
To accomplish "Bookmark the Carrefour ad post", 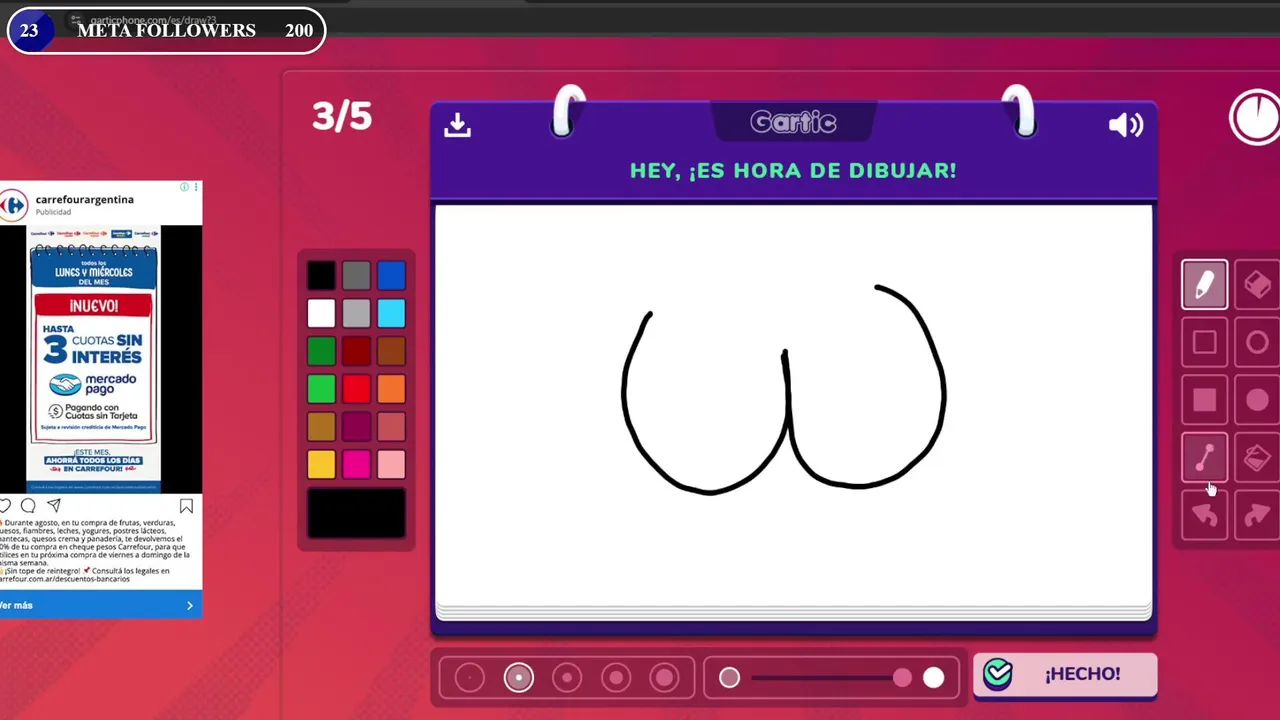I will click(x=186, y=506).
